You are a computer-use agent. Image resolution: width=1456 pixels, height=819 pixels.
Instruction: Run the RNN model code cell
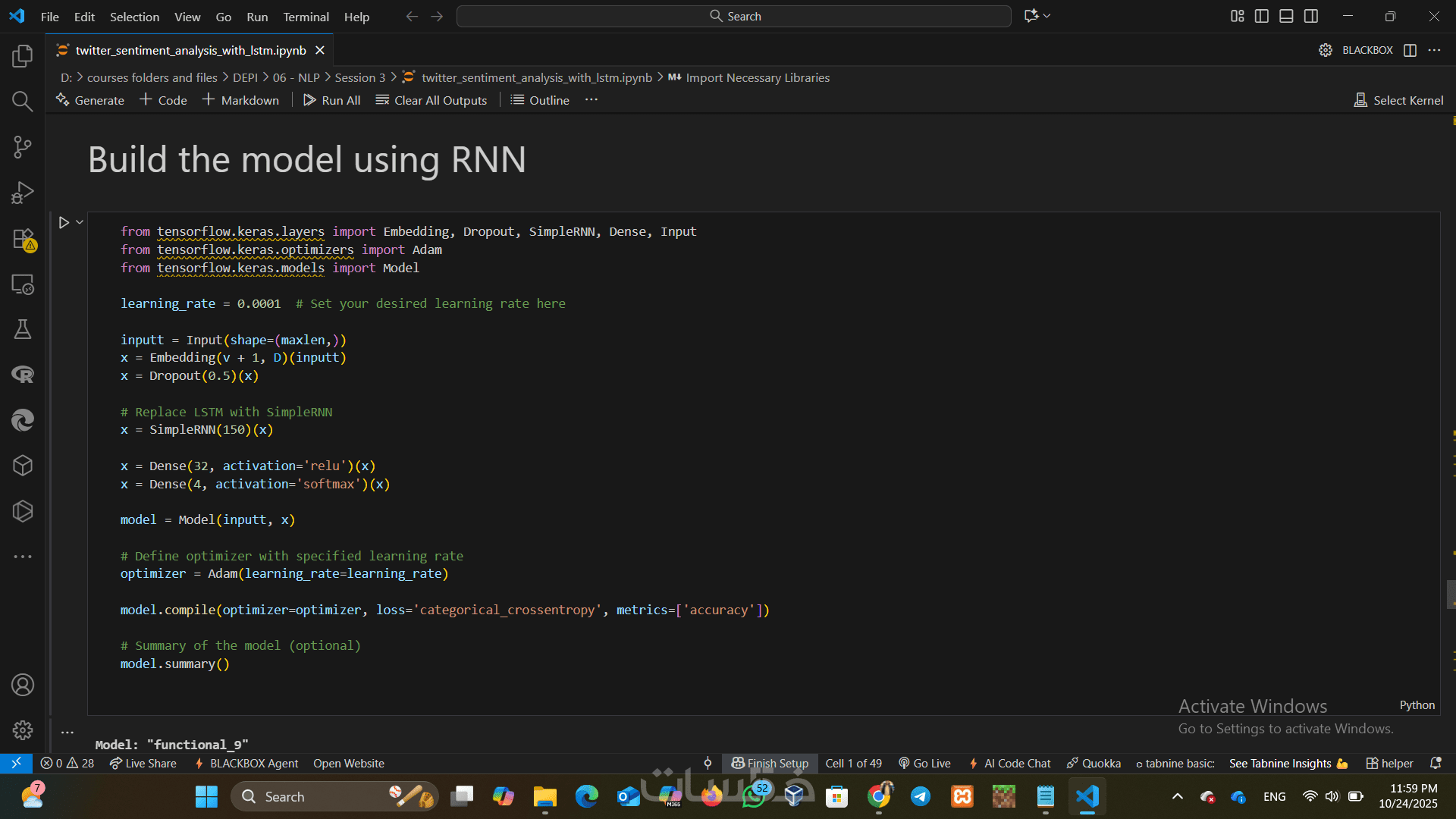click(64, 222)
